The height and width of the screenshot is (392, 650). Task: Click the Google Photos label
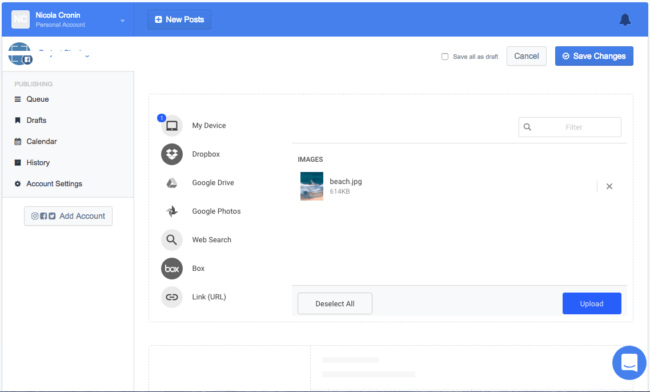(216, 211)
